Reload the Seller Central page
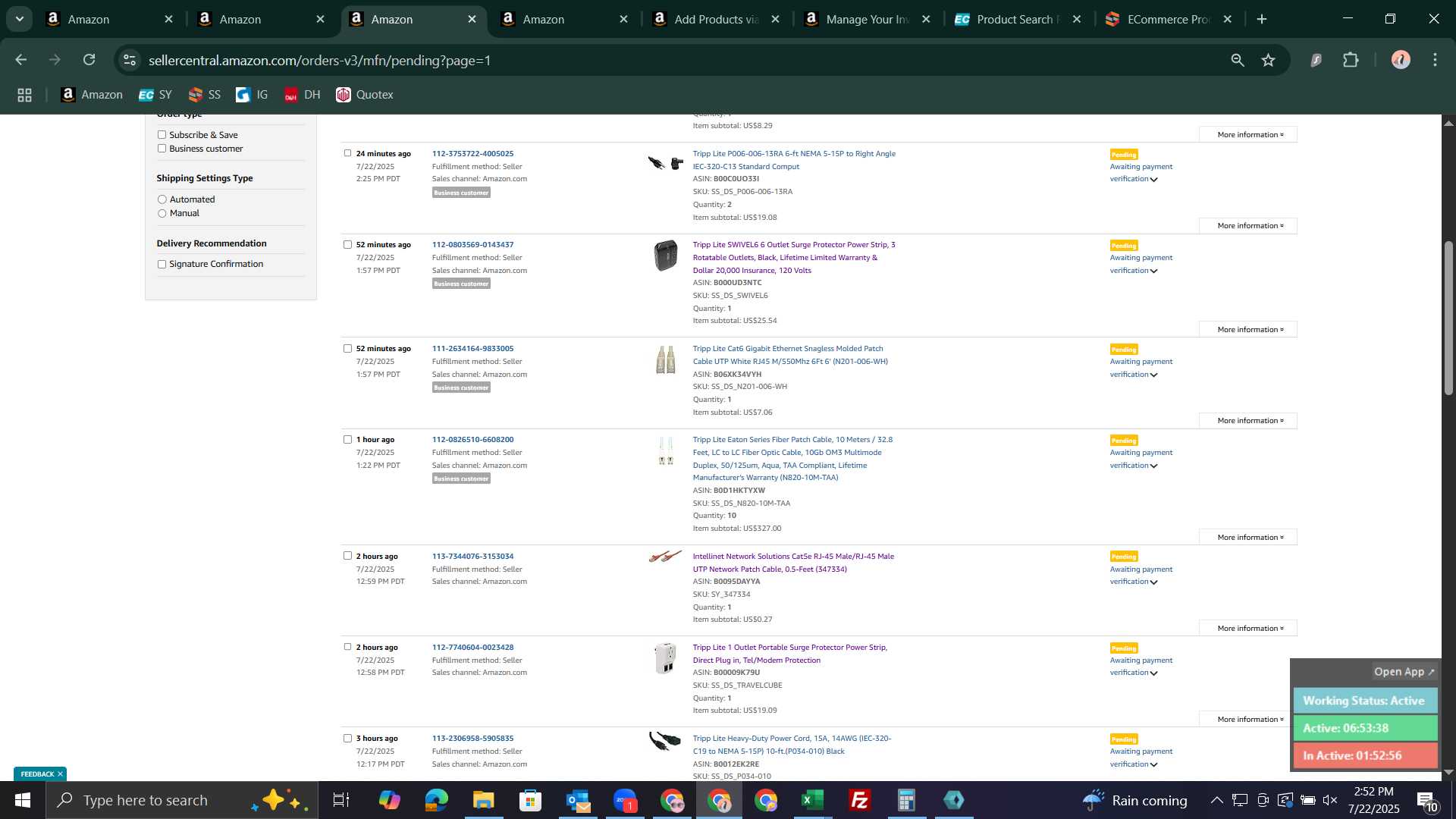 point(89,60)
